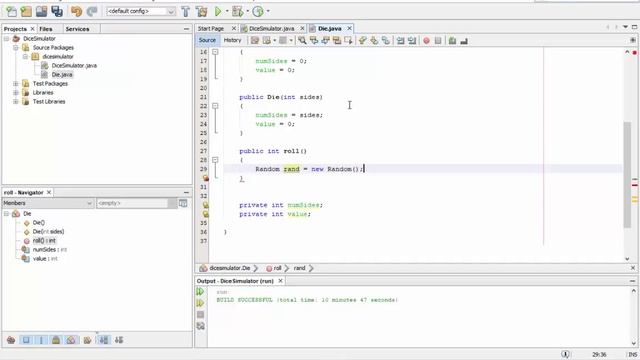Select Die(int sides) constructor in Navigator
The image size is (640, 360).
pos(48,232)
